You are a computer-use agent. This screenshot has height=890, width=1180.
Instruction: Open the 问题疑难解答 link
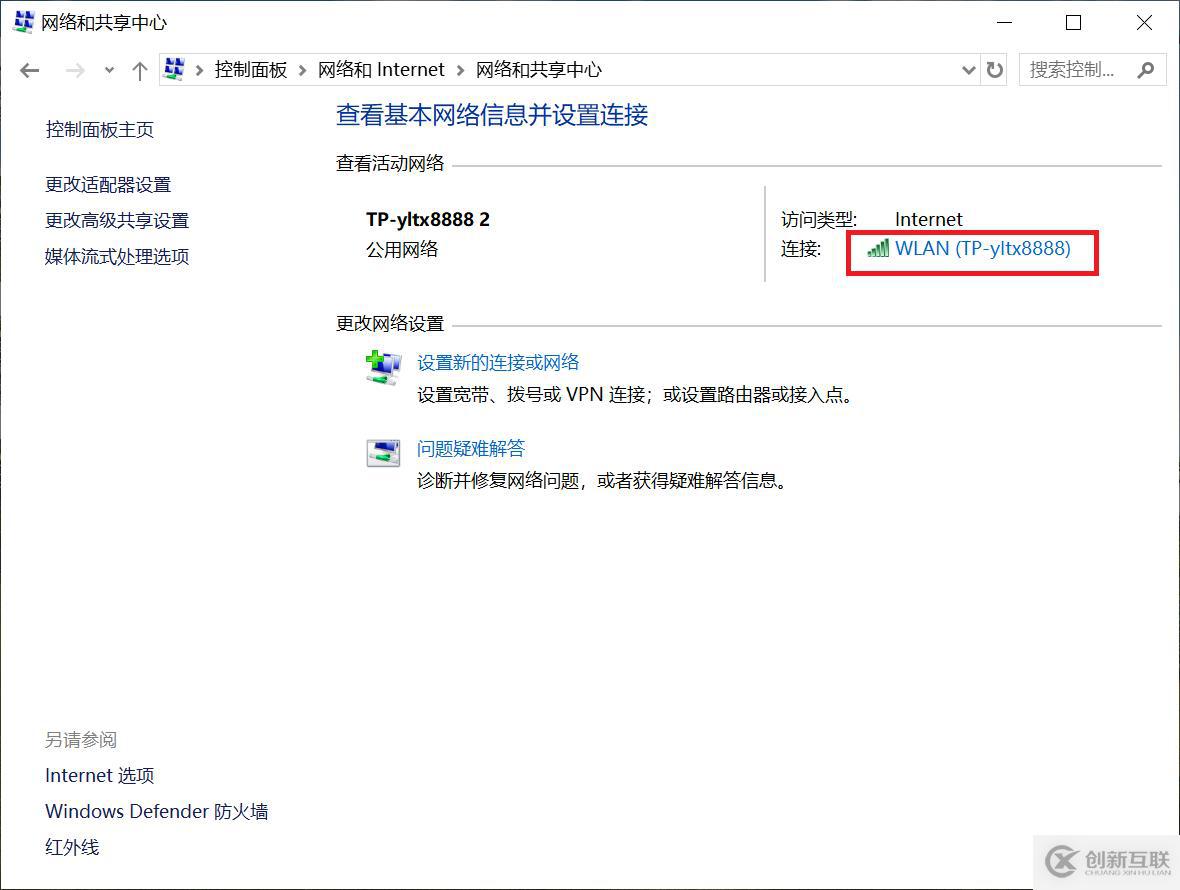pyautogui.click(x=470, y=449)
